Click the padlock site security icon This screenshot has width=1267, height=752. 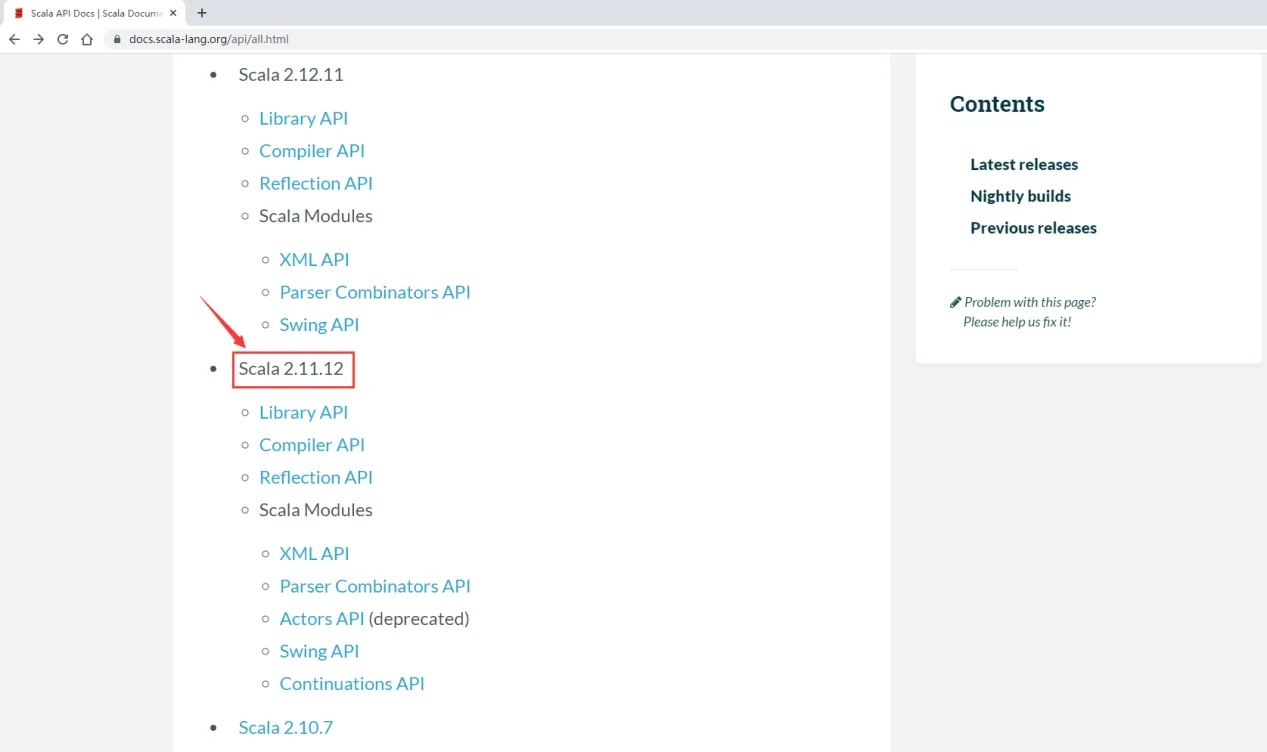pyautogui.click(x=117, y=40)
